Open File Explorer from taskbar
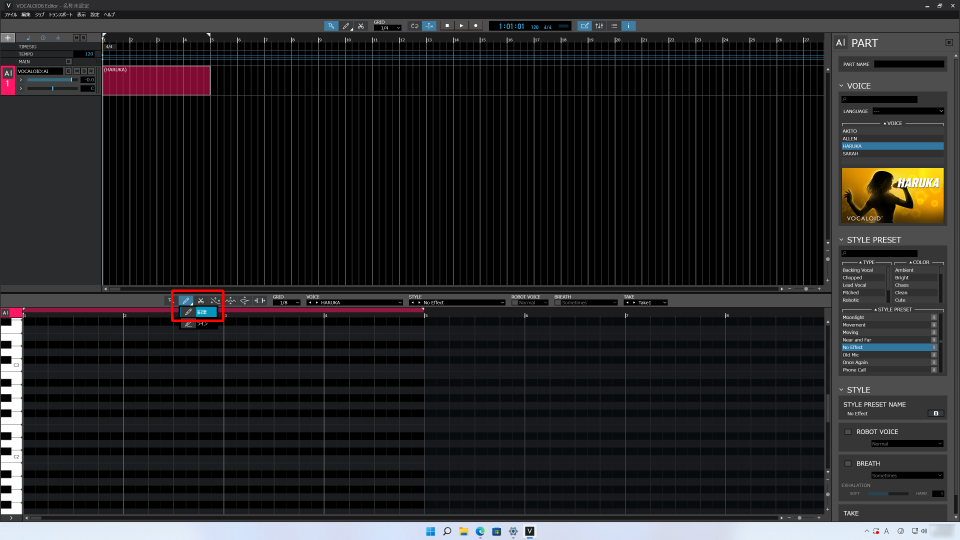Viewport: 960px width, 540px height. click(463, 531)
